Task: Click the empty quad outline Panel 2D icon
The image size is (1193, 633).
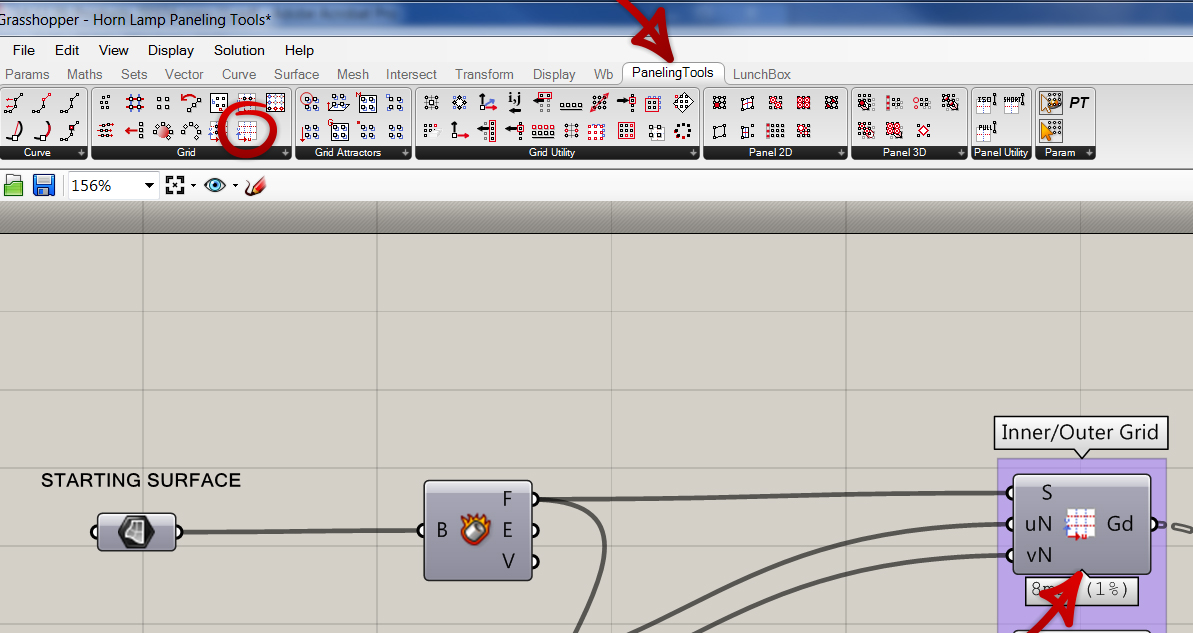Action: coord(719,131)
